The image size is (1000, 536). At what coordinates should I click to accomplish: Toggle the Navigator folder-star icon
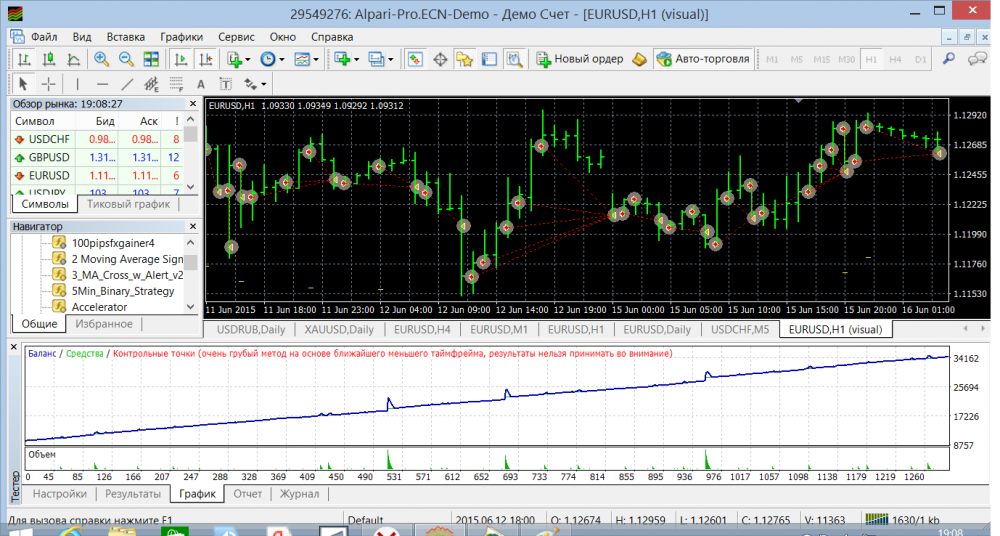click(x=464, y=59)
